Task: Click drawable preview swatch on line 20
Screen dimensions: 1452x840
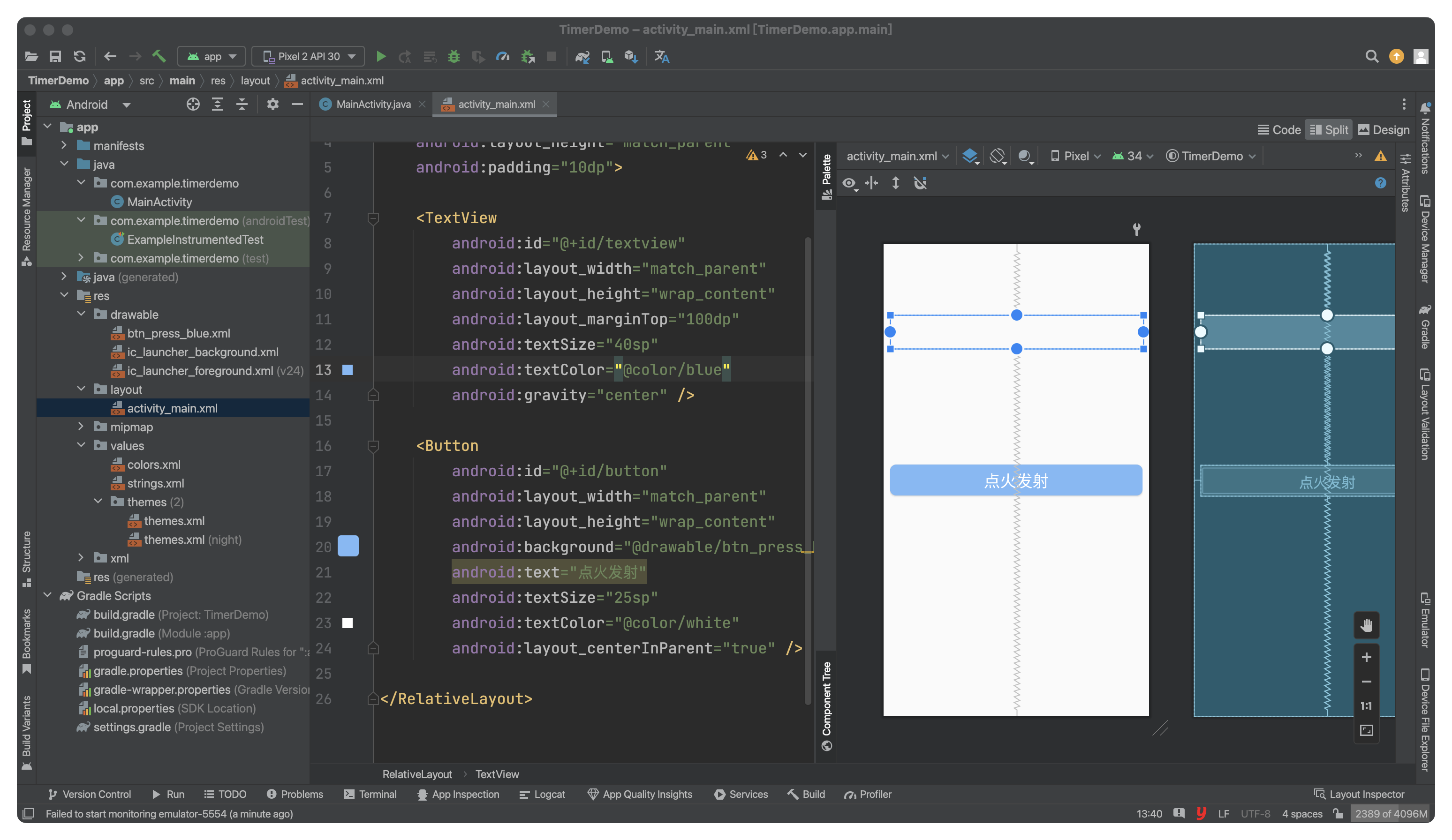Action: [348, 547]
